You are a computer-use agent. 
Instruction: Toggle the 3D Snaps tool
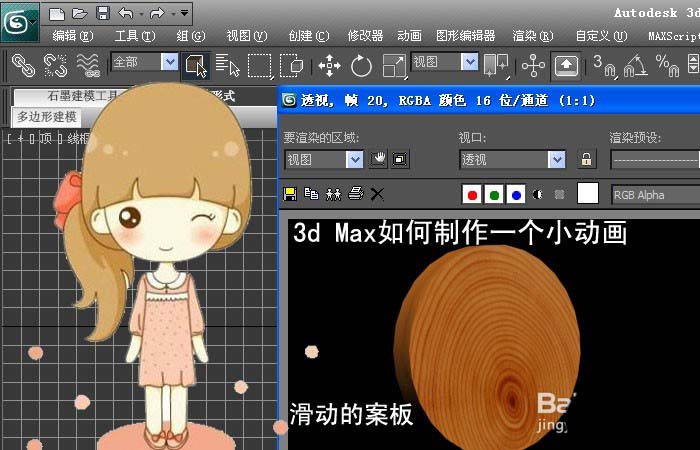605,66
